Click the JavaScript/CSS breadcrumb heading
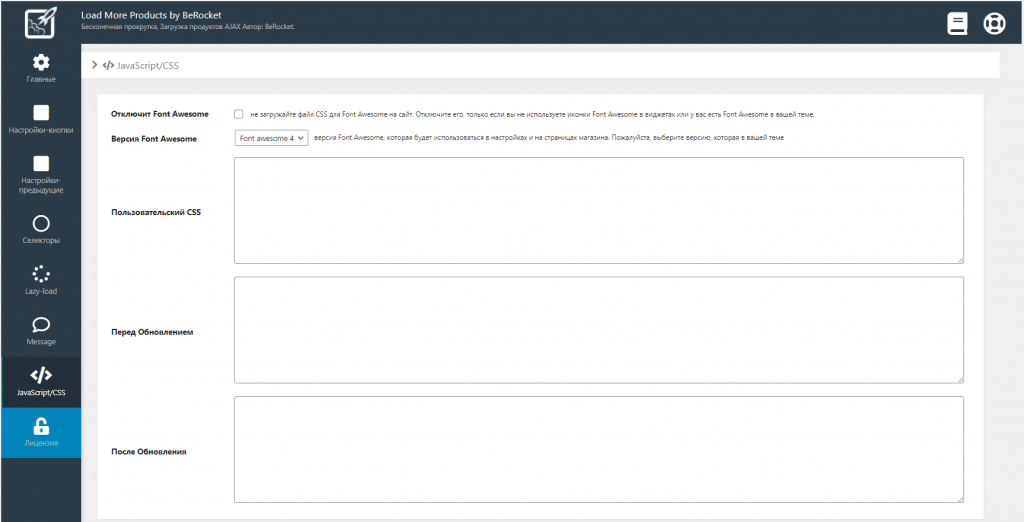 click(147, 65)
